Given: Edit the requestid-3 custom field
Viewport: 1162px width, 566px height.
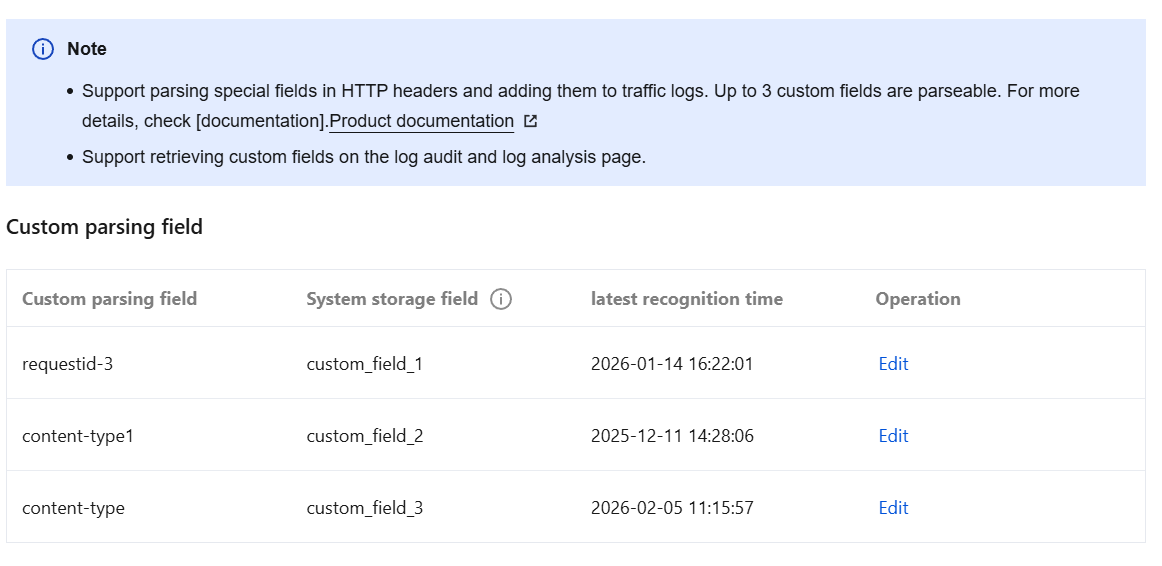Looking at the screenshot, I should tap(893, 364).
